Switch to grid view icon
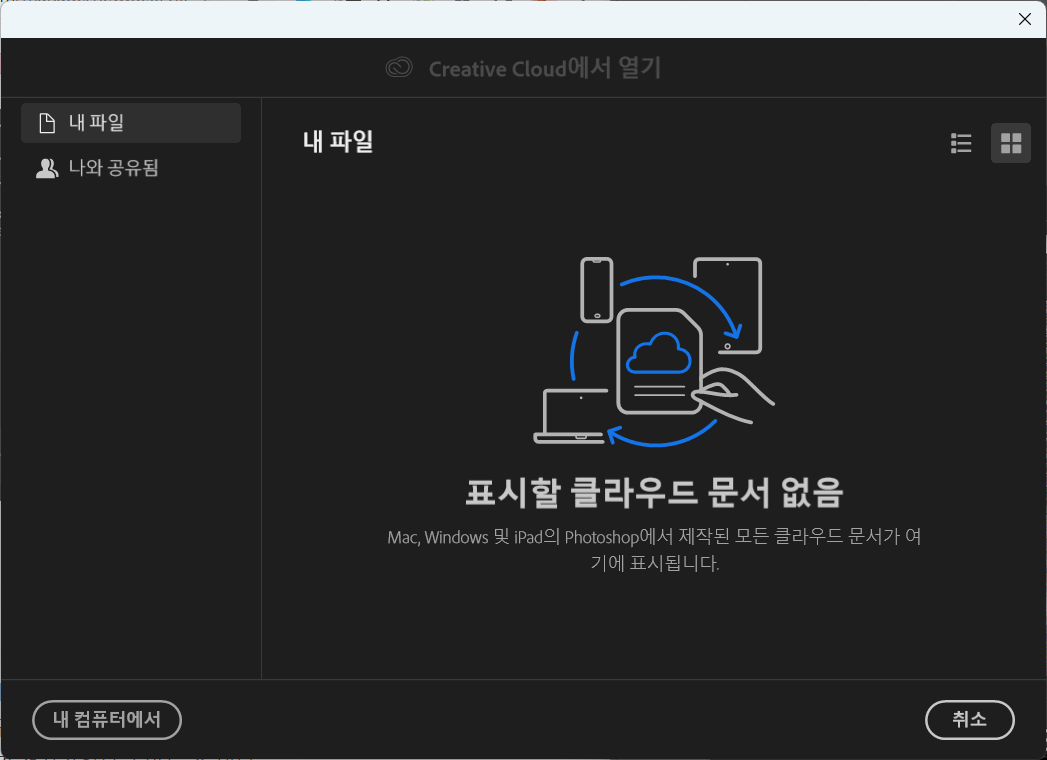Image resolution: width=1047 pixels, height=760 pixels. coord(1010,143)
